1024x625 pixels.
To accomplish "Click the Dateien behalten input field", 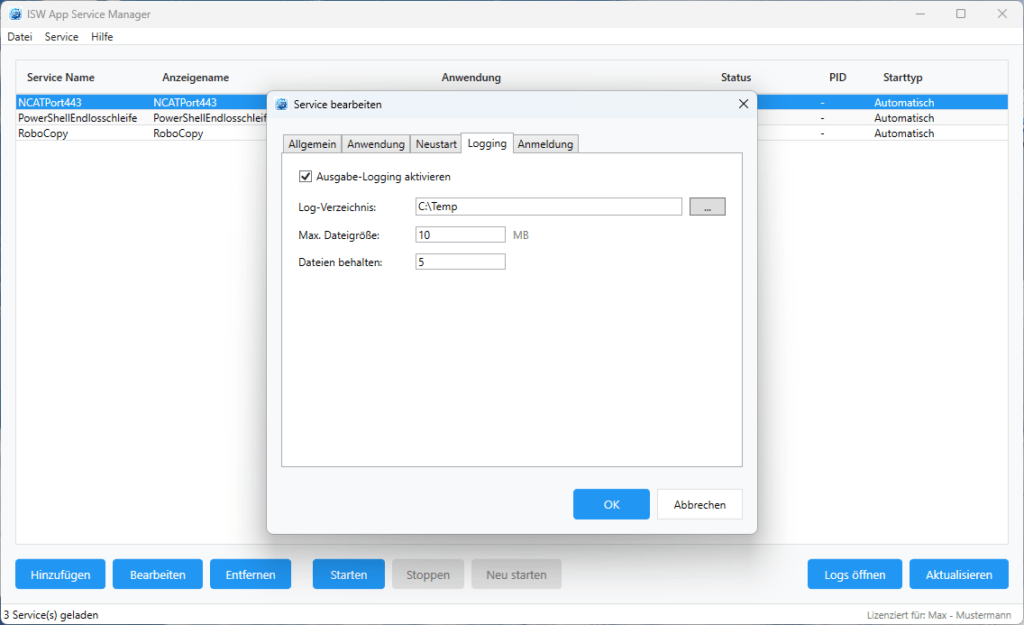I will click(x=460, y=260).
